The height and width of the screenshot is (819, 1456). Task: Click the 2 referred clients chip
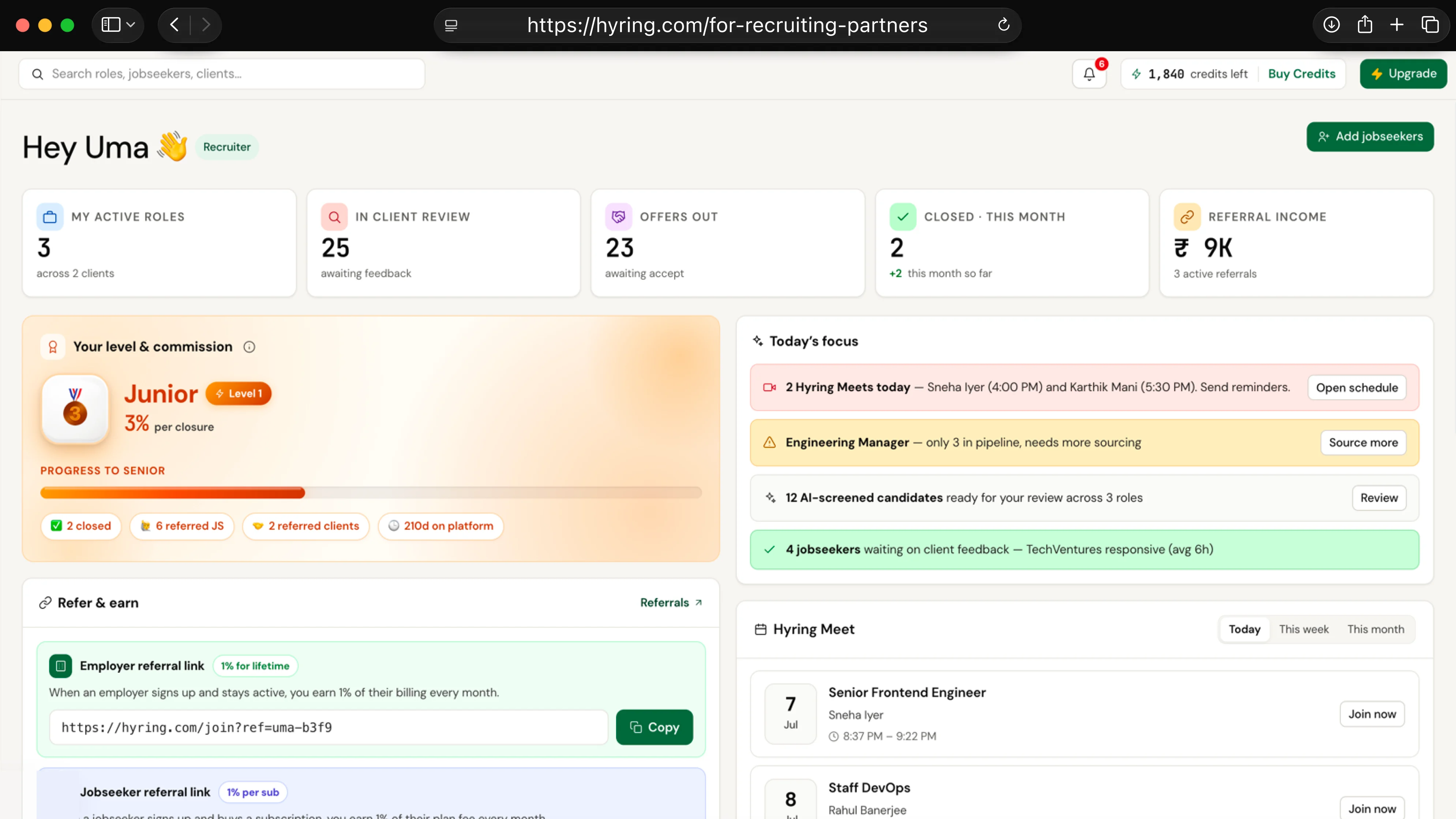(x=306, y=526)
